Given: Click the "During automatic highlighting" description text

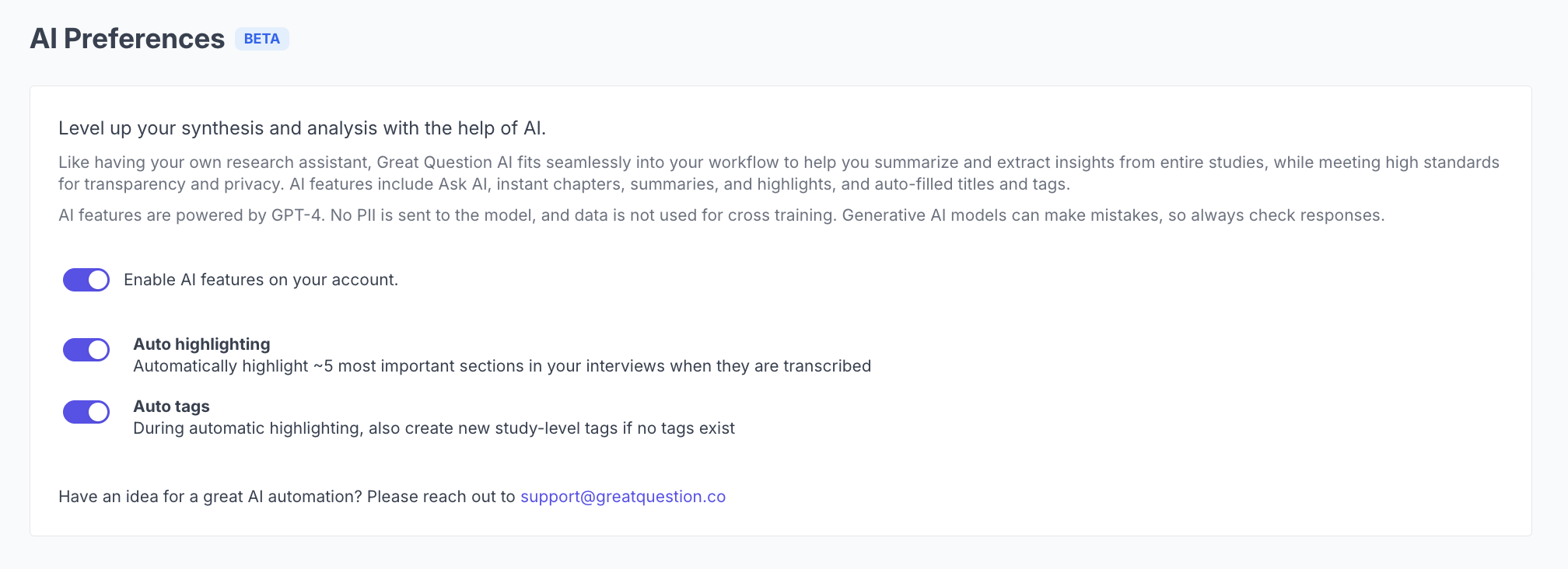Looking at the screenshot, I should [433, 428].
